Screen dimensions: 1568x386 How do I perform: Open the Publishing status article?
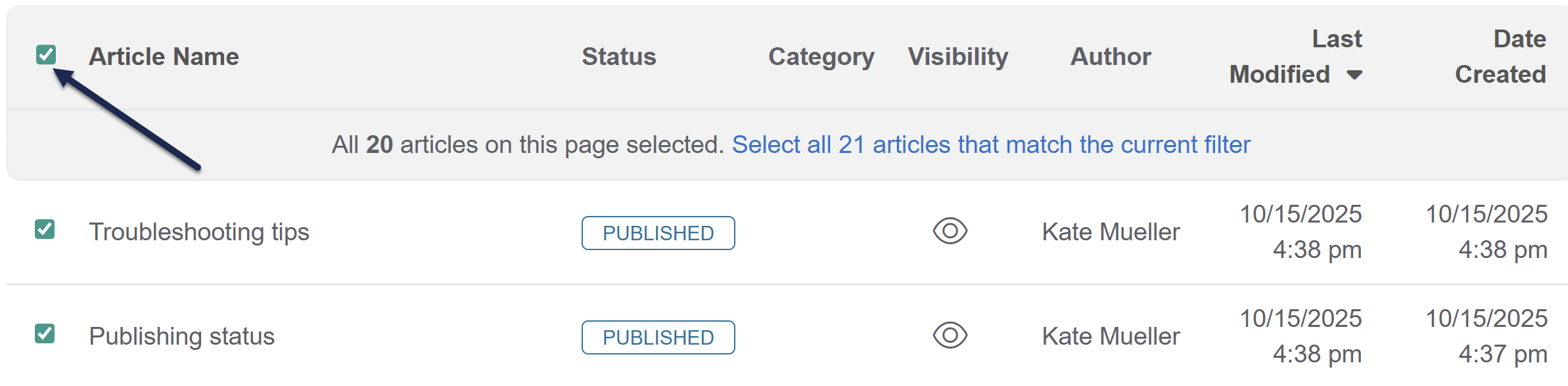coord(182,336)
